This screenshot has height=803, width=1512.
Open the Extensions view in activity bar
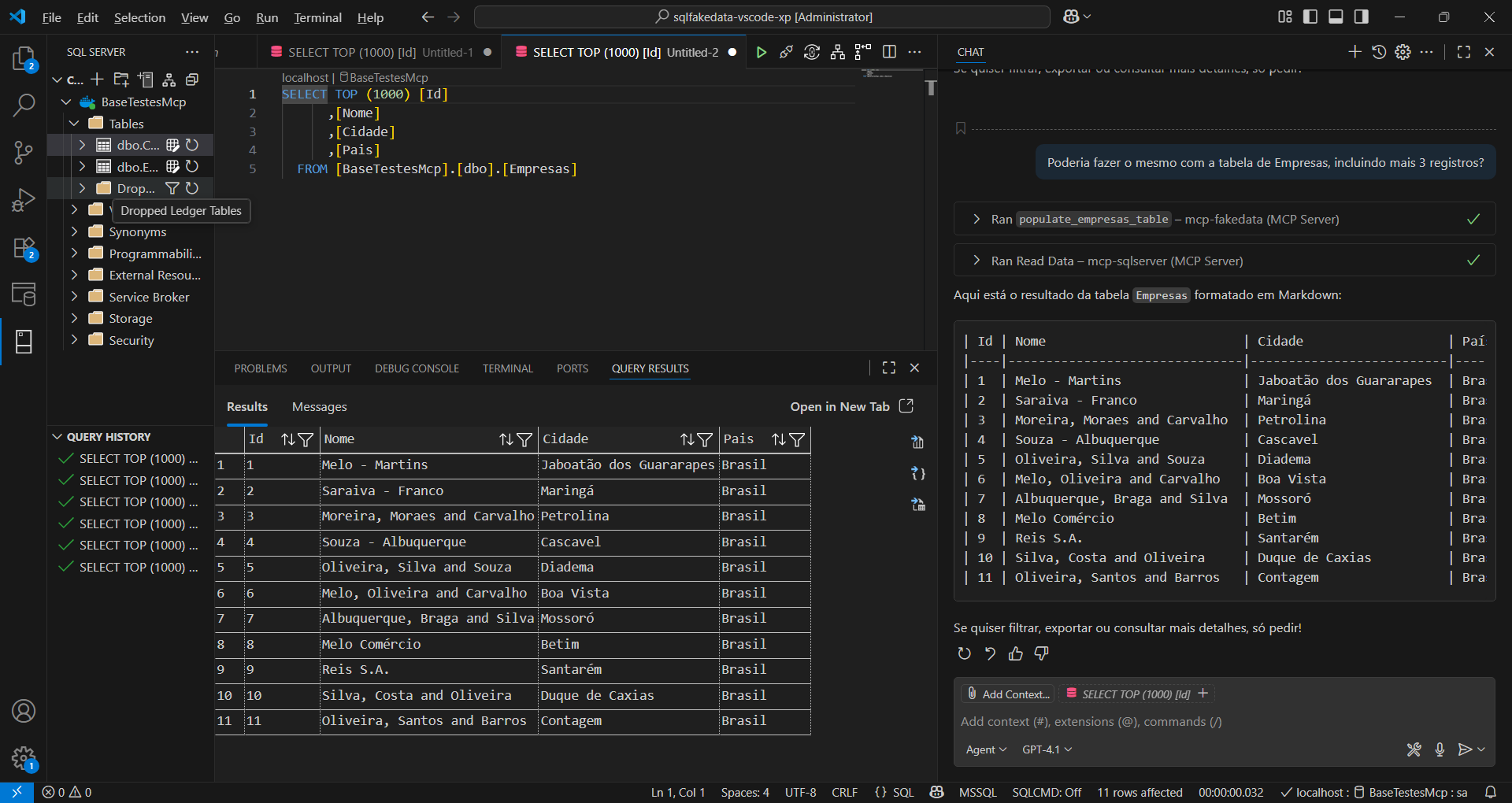pos(24,249)
